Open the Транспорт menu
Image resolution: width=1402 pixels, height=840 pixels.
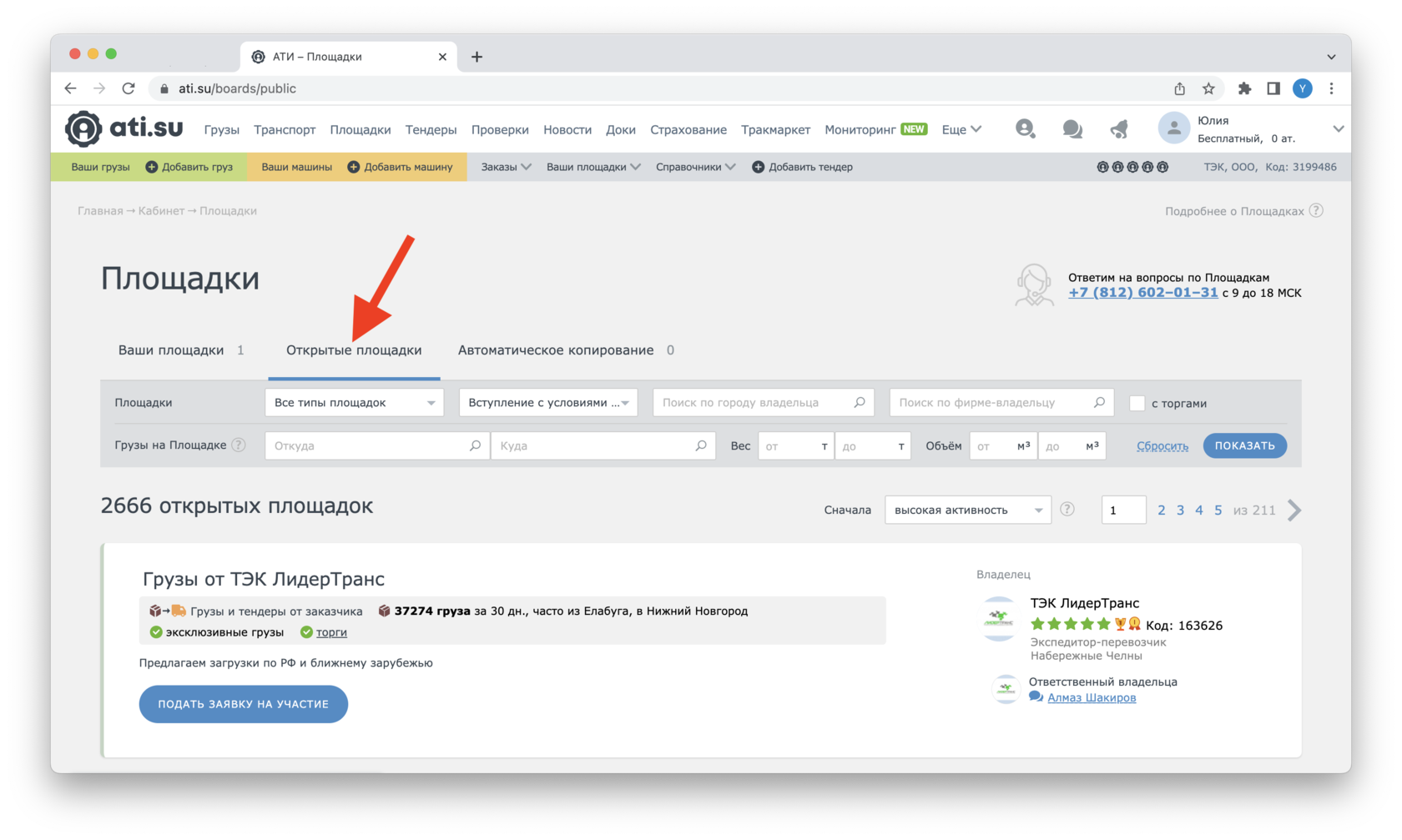pyautogui.click(x=285, y=129)
